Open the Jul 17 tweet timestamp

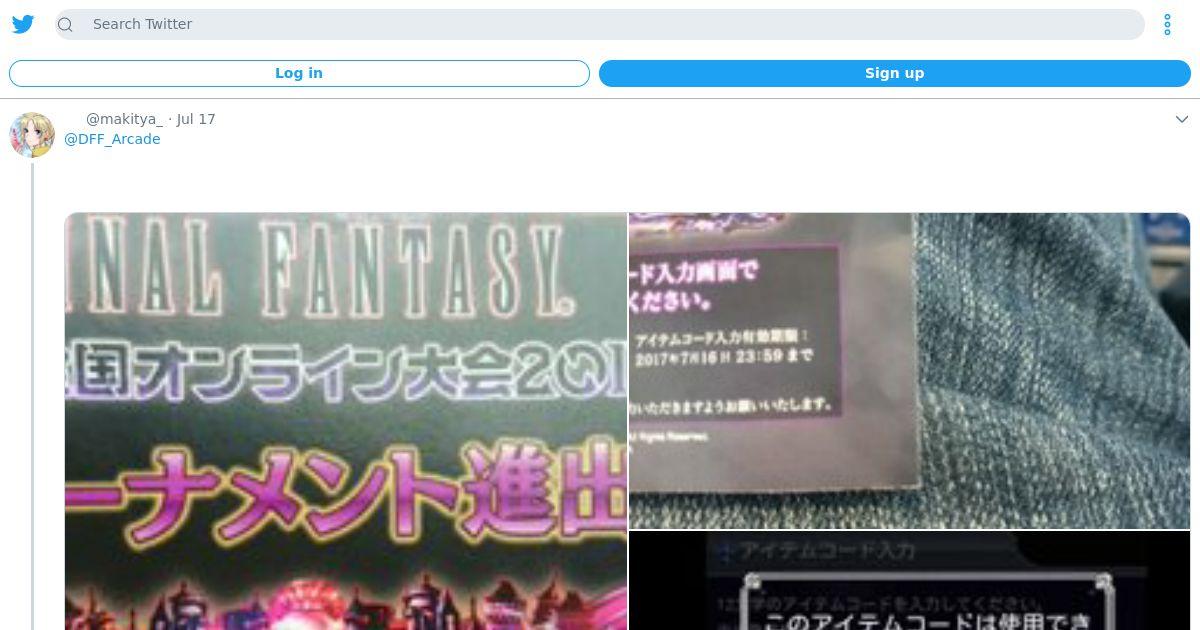coord(196,119)
